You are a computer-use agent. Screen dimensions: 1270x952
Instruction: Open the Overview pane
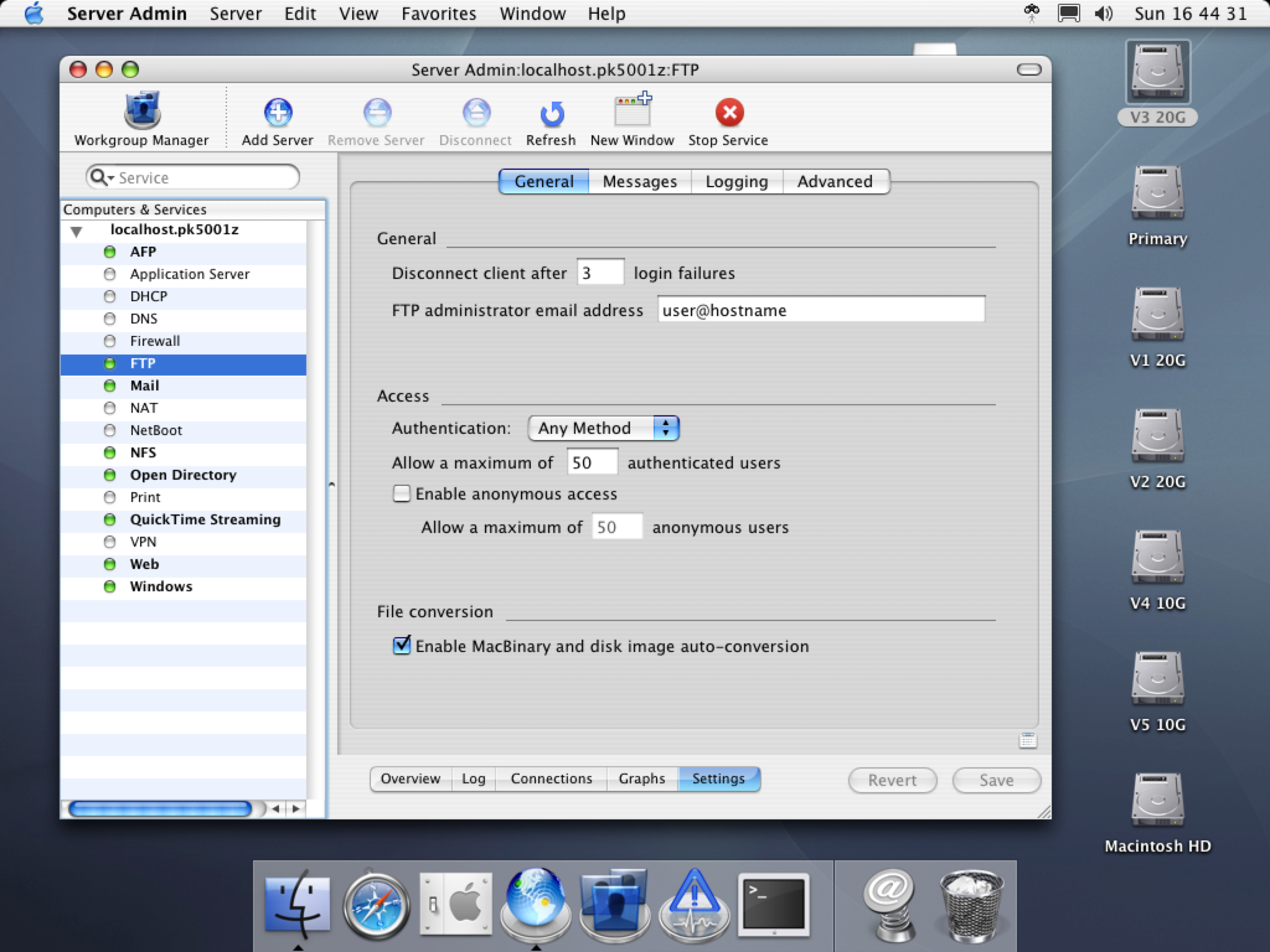[411, 779]
